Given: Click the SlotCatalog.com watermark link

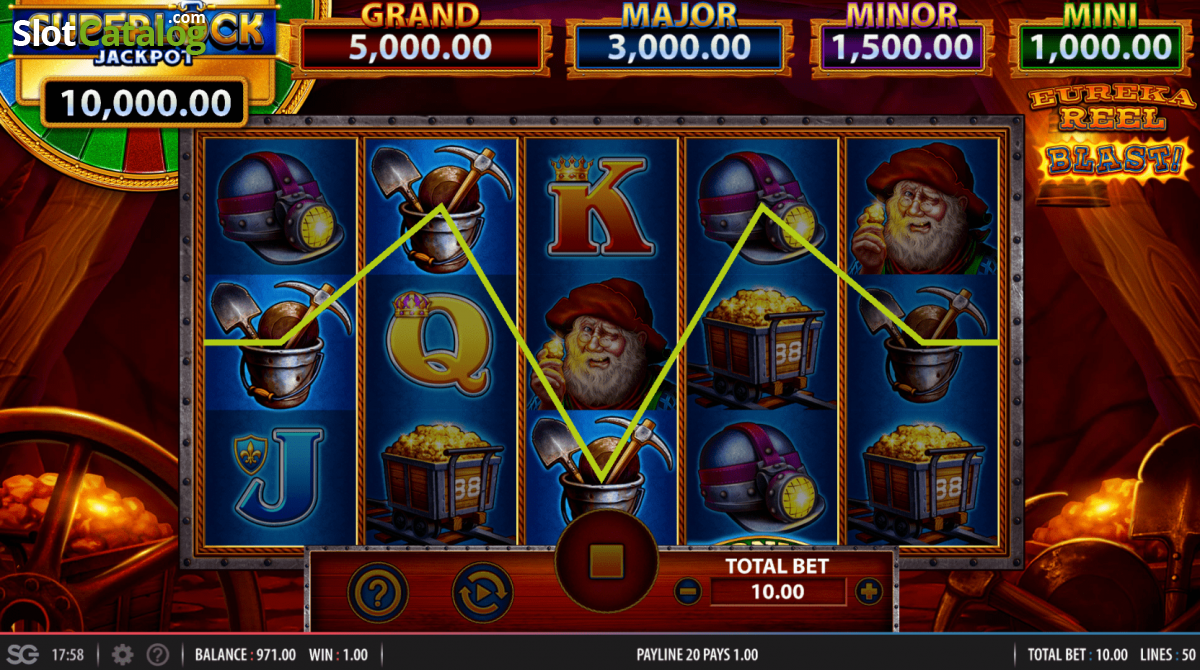Looking at the screenshot, I should click(110, 32).
